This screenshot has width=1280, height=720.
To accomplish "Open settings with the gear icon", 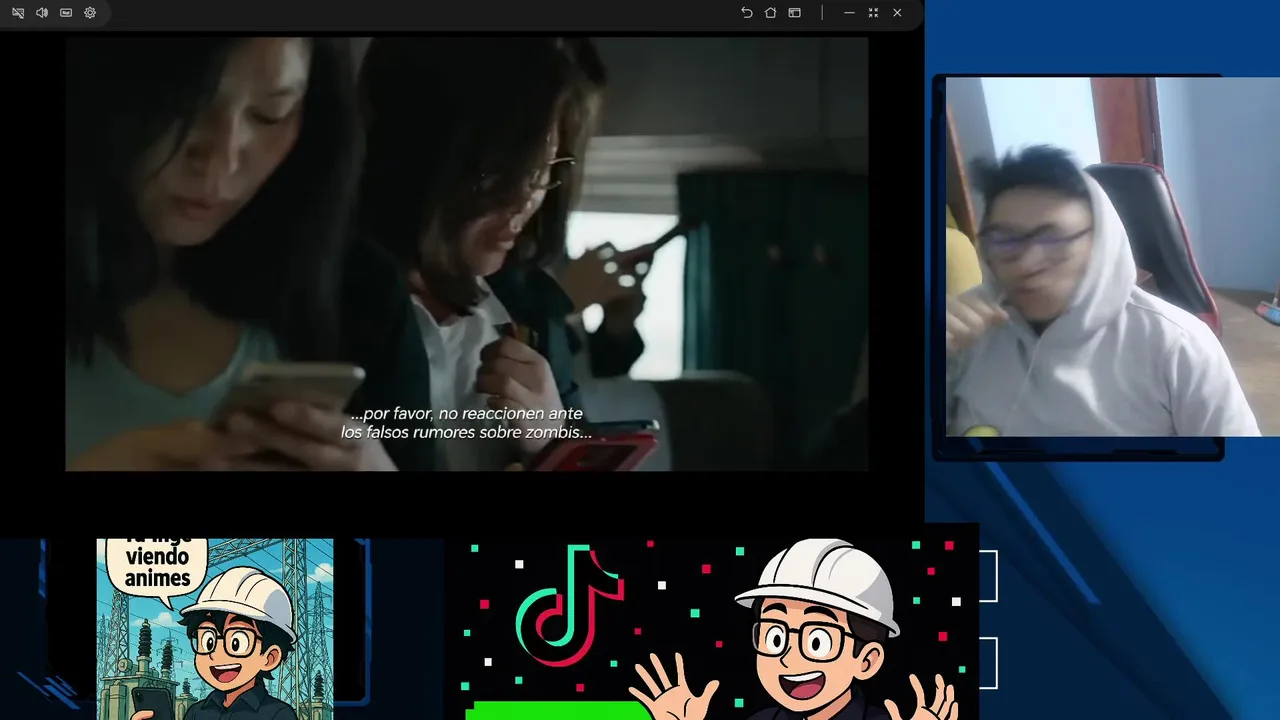I will [x=90, y=13].
